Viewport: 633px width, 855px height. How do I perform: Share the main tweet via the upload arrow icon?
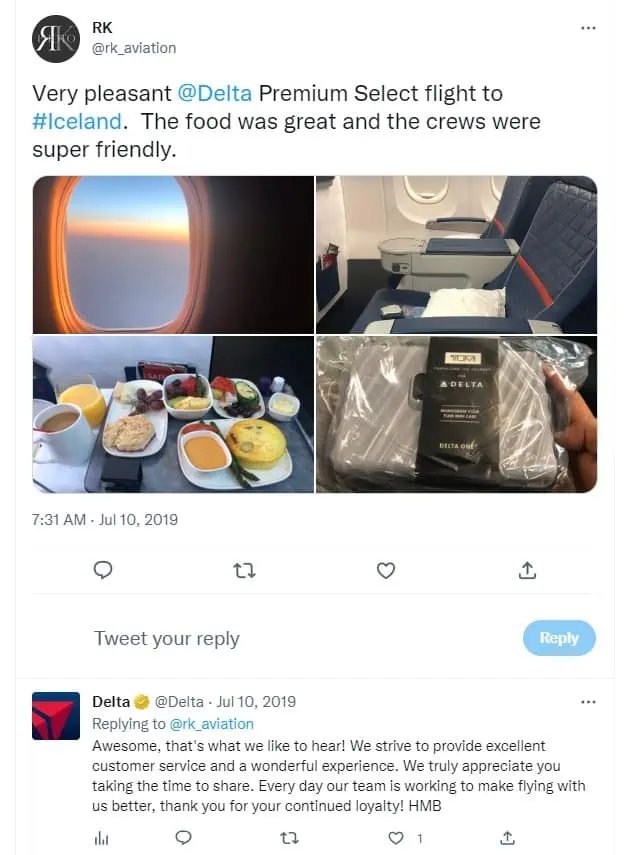click(x=527, y=570)
